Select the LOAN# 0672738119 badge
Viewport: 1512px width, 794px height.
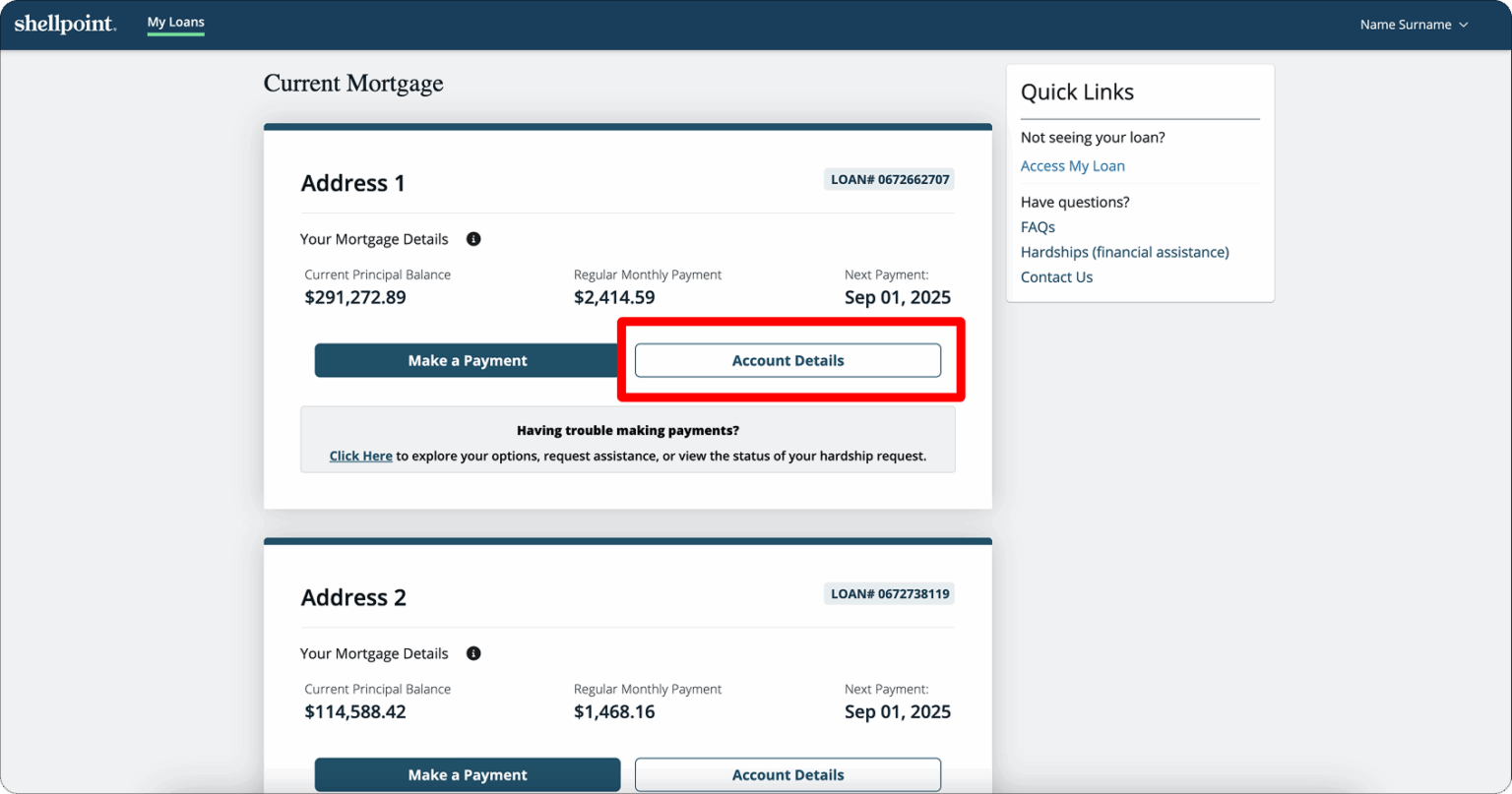[x=889, y=593]
